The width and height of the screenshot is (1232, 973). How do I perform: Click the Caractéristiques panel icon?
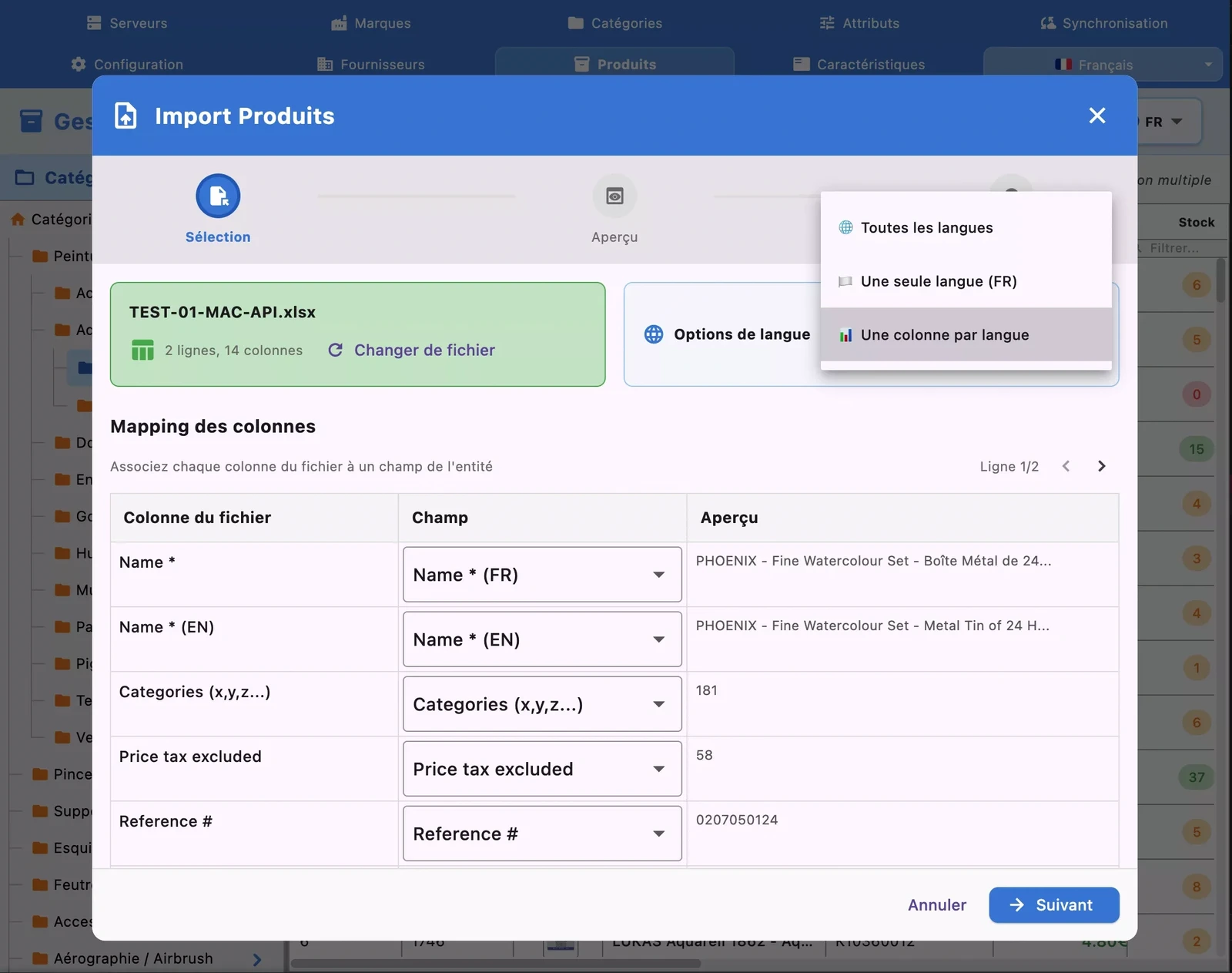pyautogui.click(x=802, y=64)
